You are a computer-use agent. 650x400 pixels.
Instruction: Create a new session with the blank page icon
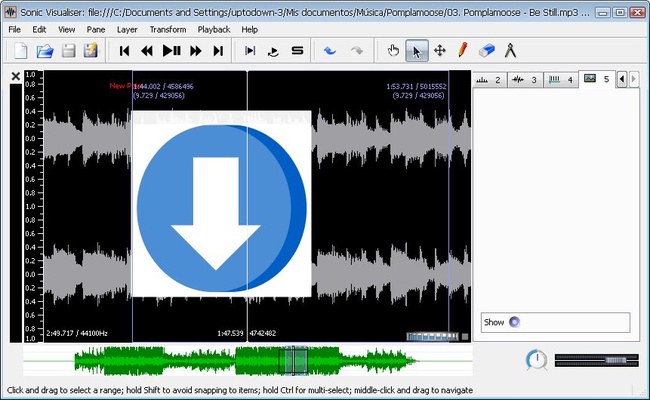click(21, 51)
